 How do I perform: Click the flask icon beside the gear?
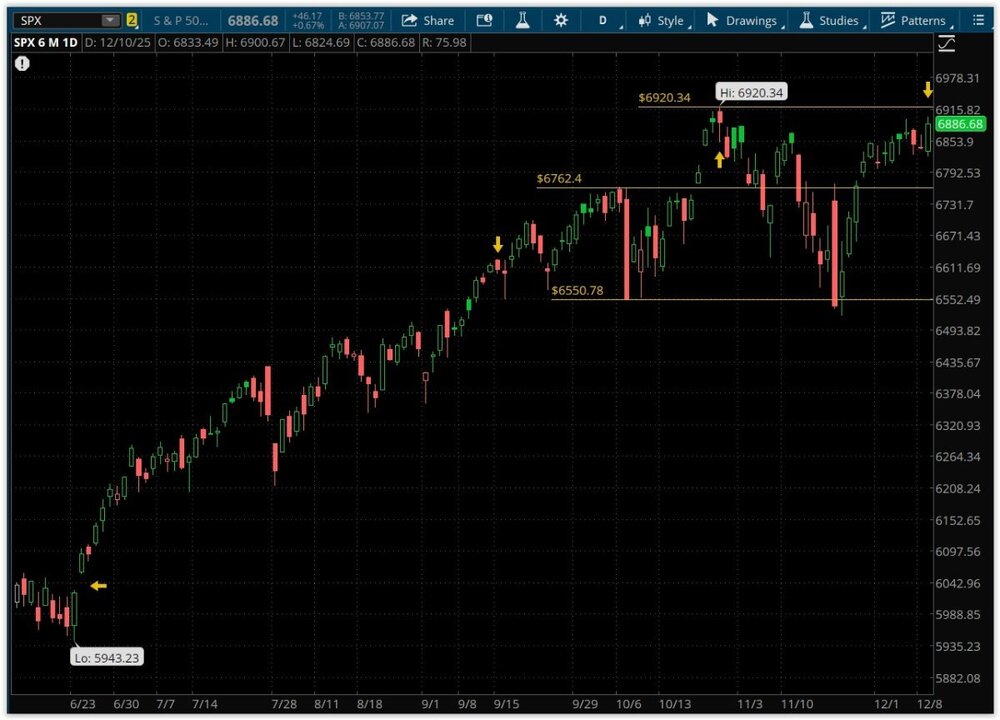pyautogui.click(x=522, y=20)
